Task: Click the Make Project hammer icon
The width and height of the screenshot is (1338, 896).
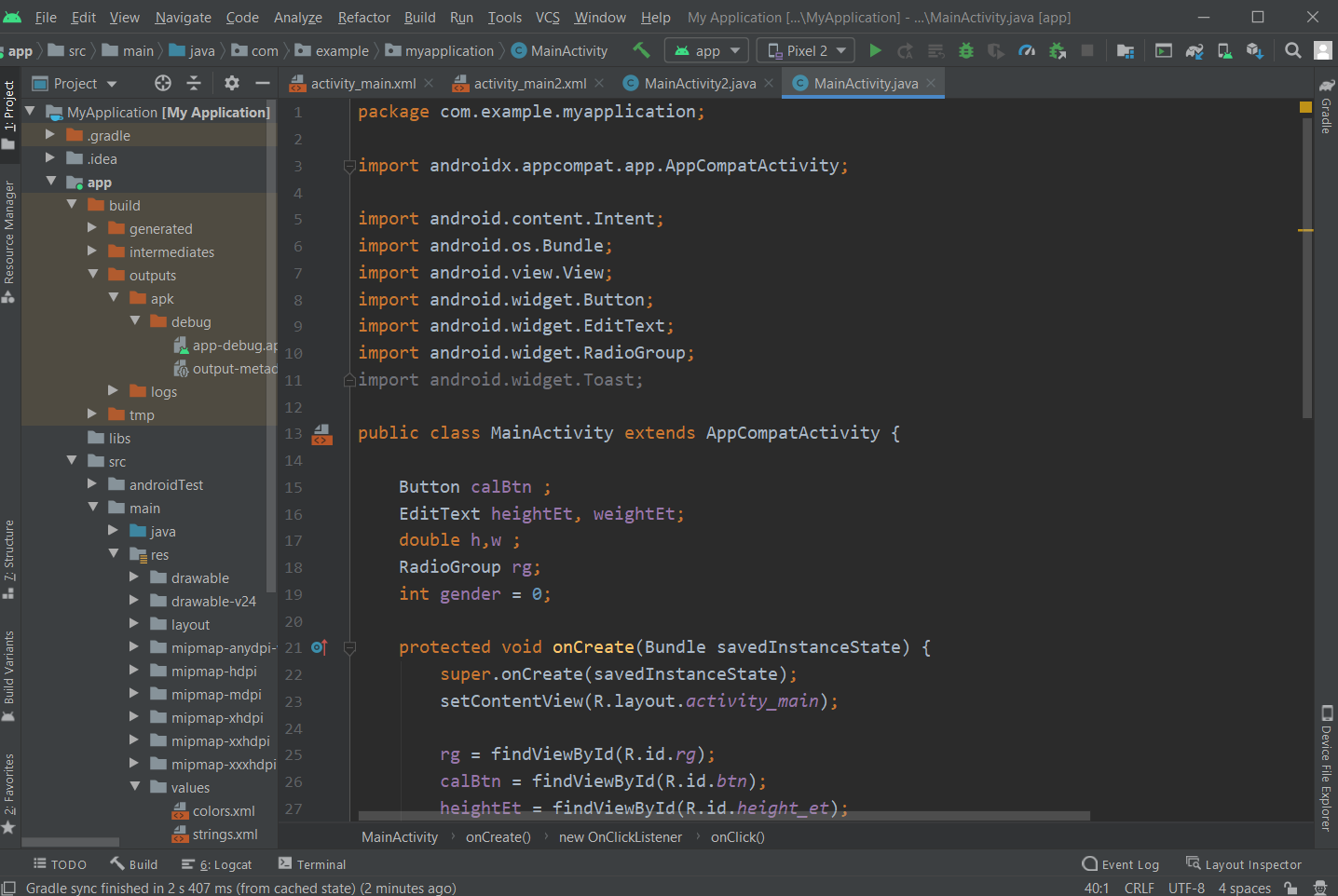Action: pyautogui.click(x=641, y=50)
